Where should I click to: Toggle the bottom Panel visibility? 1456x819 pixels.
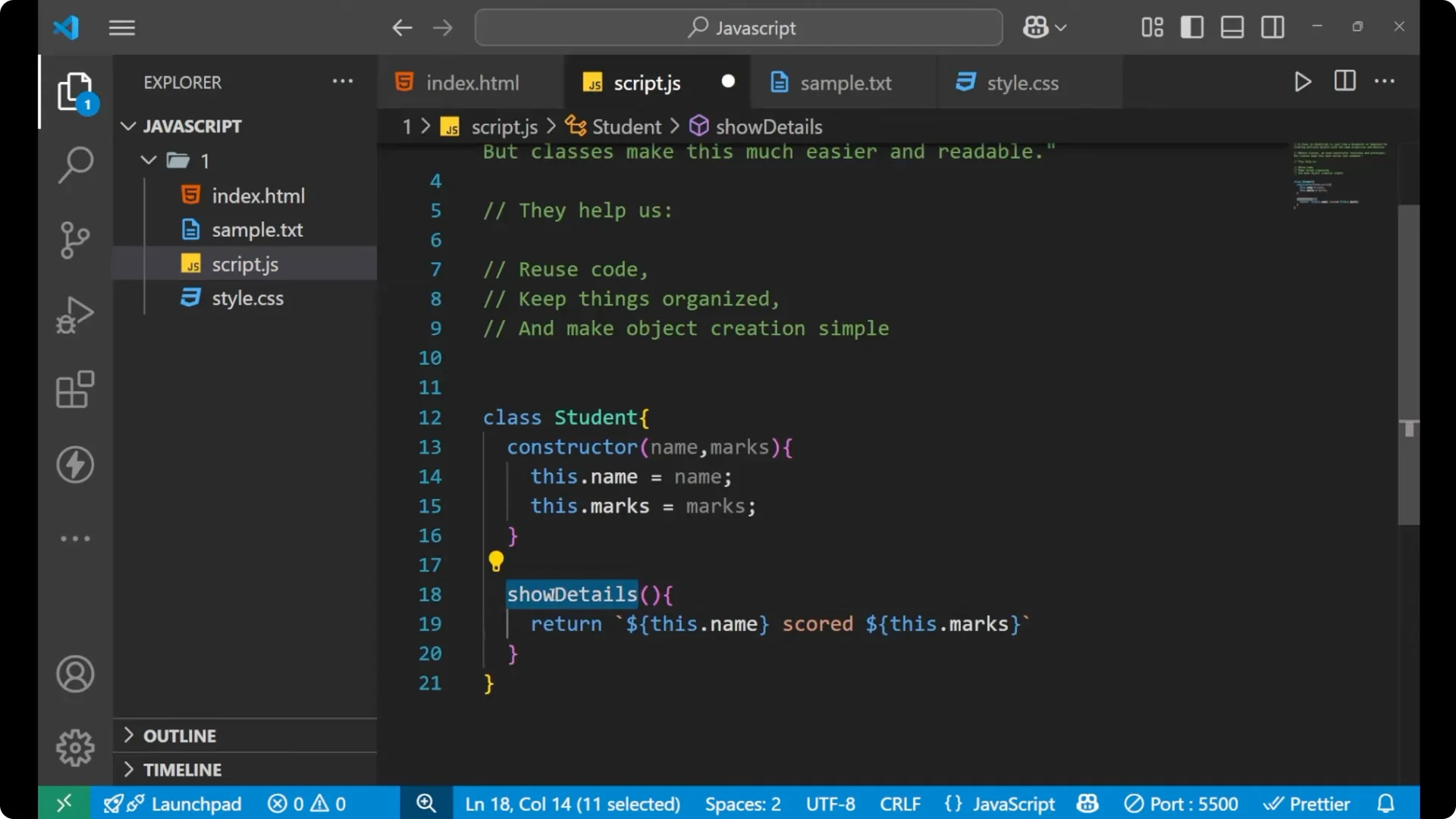coord(1232,27)
